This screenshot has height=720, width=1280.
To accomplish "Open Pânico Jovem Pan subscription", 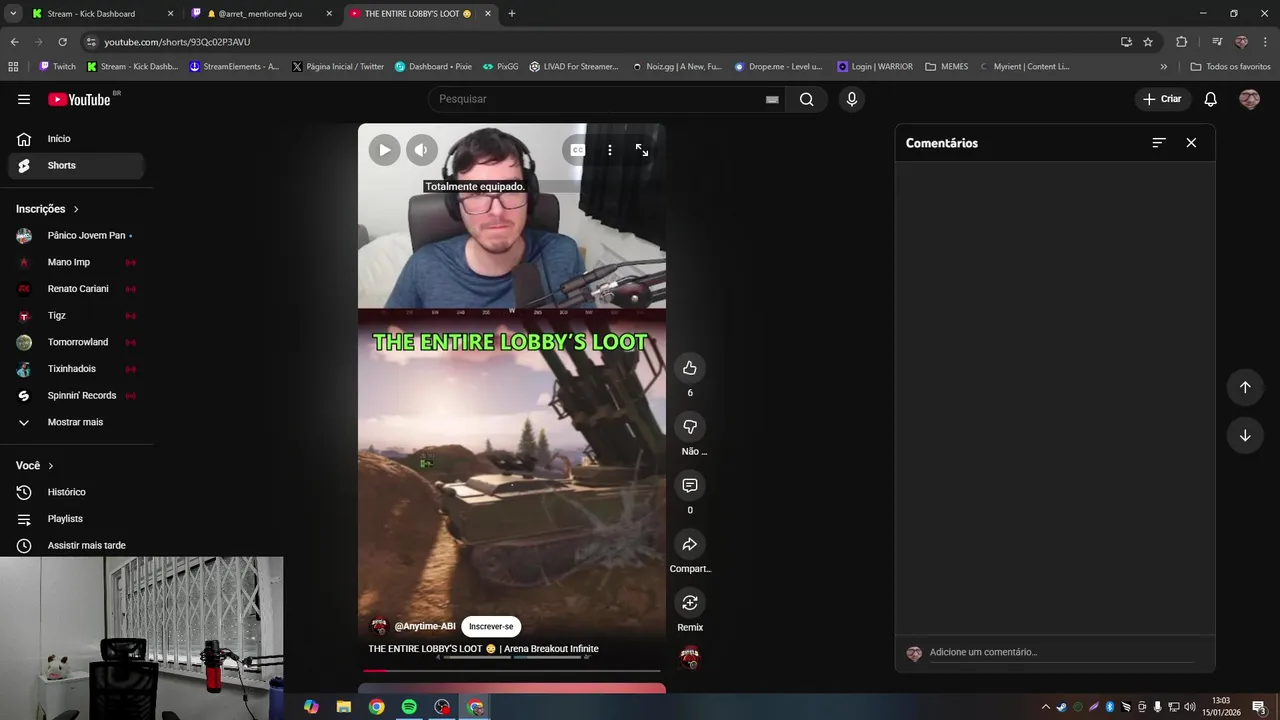I will (x=76, y=236).
